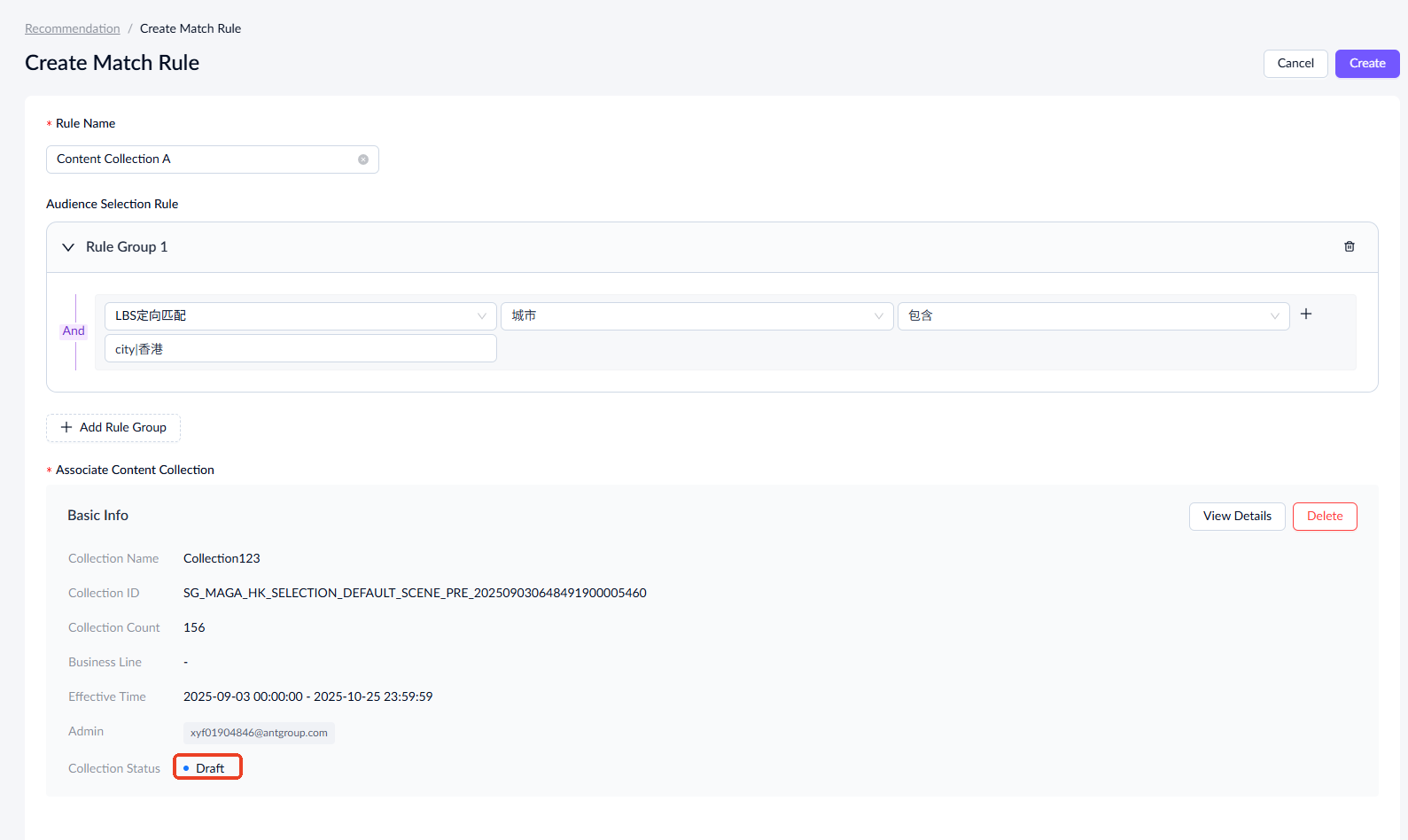Click the Collection ID value text
The height and width of the screenshot is (840, 1408).
point(415,593)
